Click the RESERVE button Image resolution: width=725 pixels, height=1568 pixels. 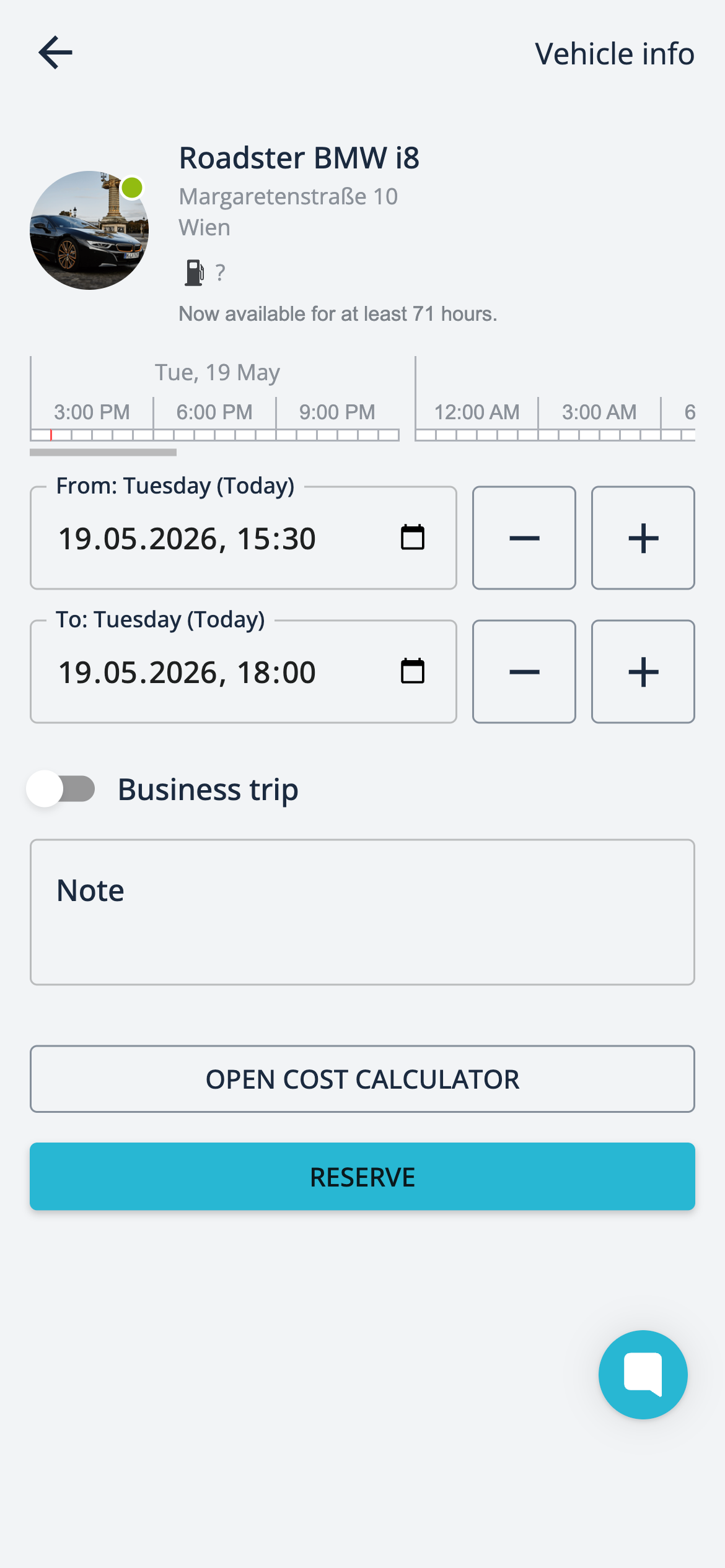[x=362, y=1177]
